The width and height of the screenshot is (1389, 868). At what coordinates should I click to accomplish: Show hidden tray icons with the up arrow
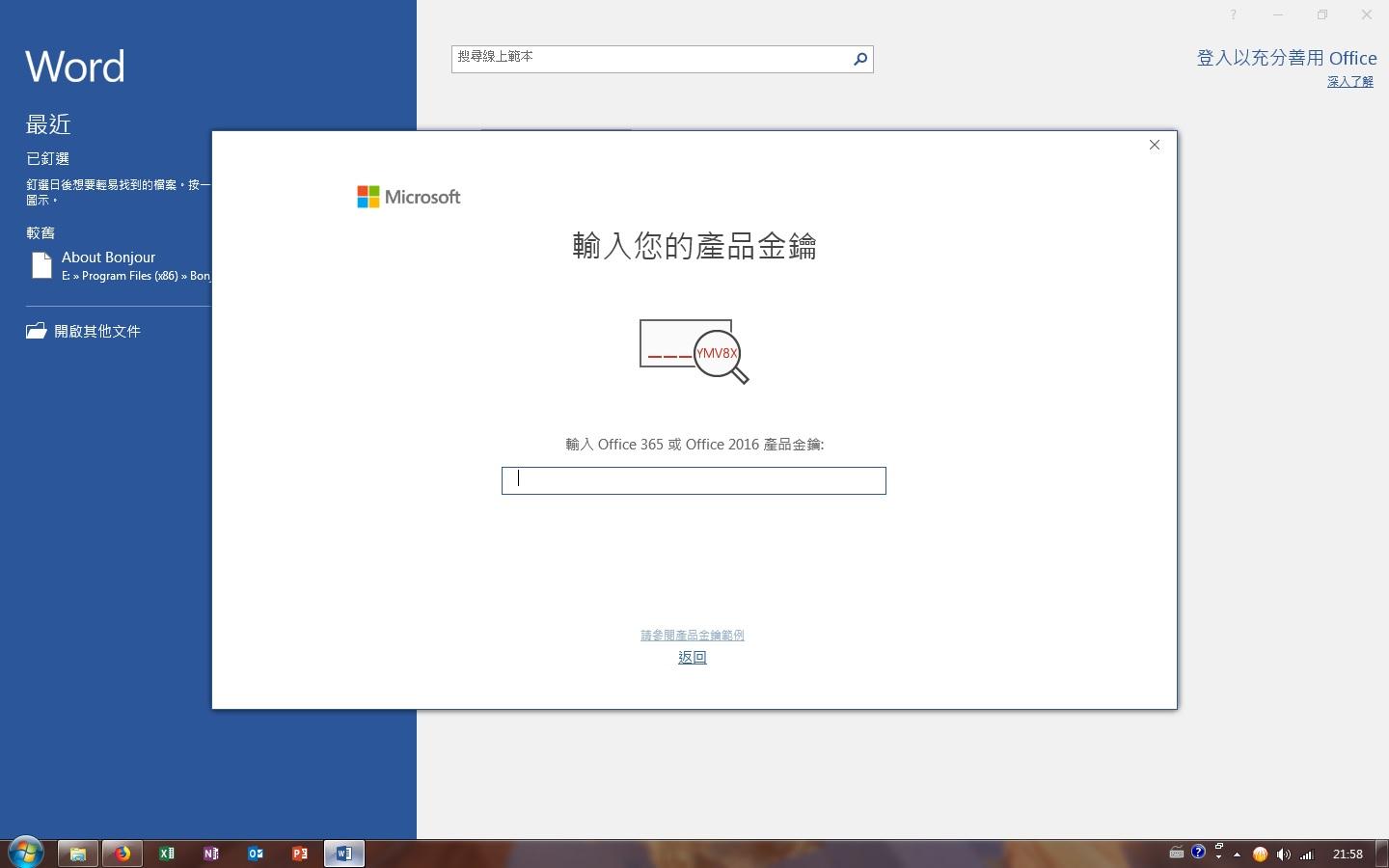[1238, 854]
